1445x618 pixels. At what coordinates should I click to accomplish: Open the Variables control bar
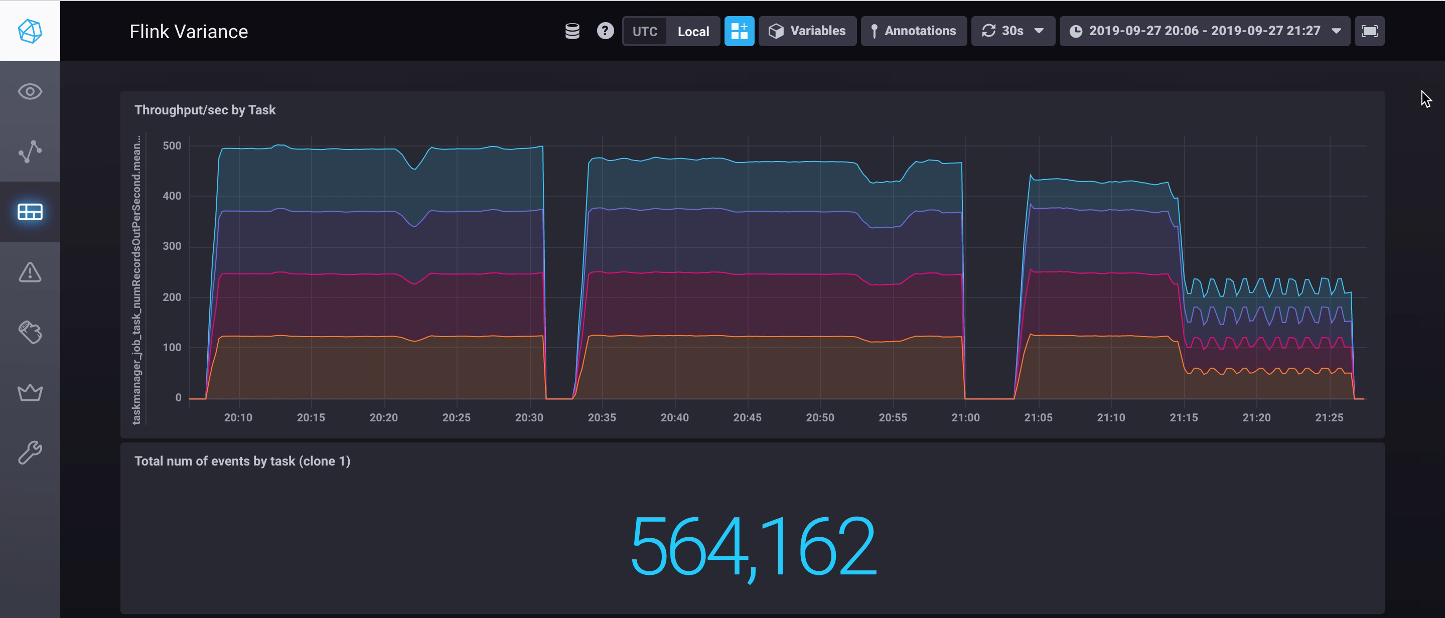tap(807, 31)
